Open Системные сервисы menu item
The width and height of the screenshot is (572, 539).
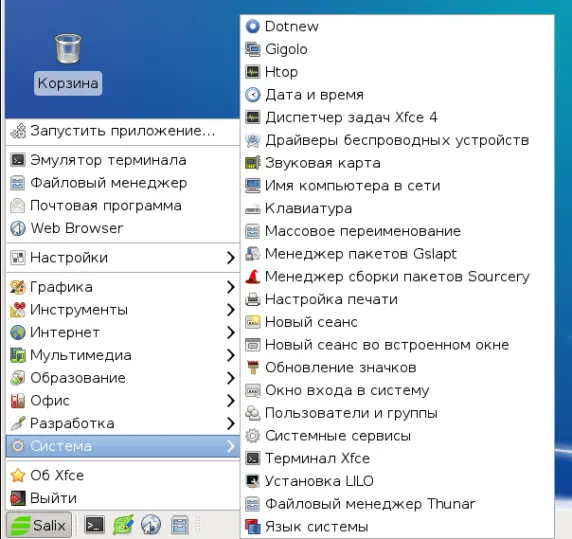click(x=397, y=436)
